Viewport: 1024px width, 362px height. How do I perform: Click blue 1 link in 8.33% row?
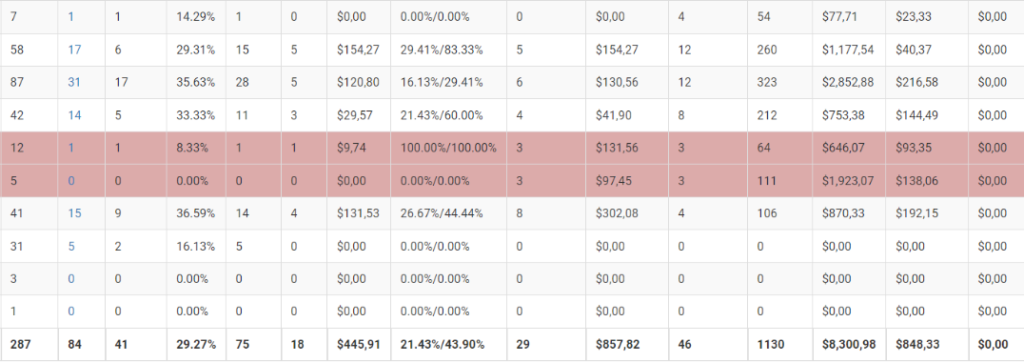[71, 148]
